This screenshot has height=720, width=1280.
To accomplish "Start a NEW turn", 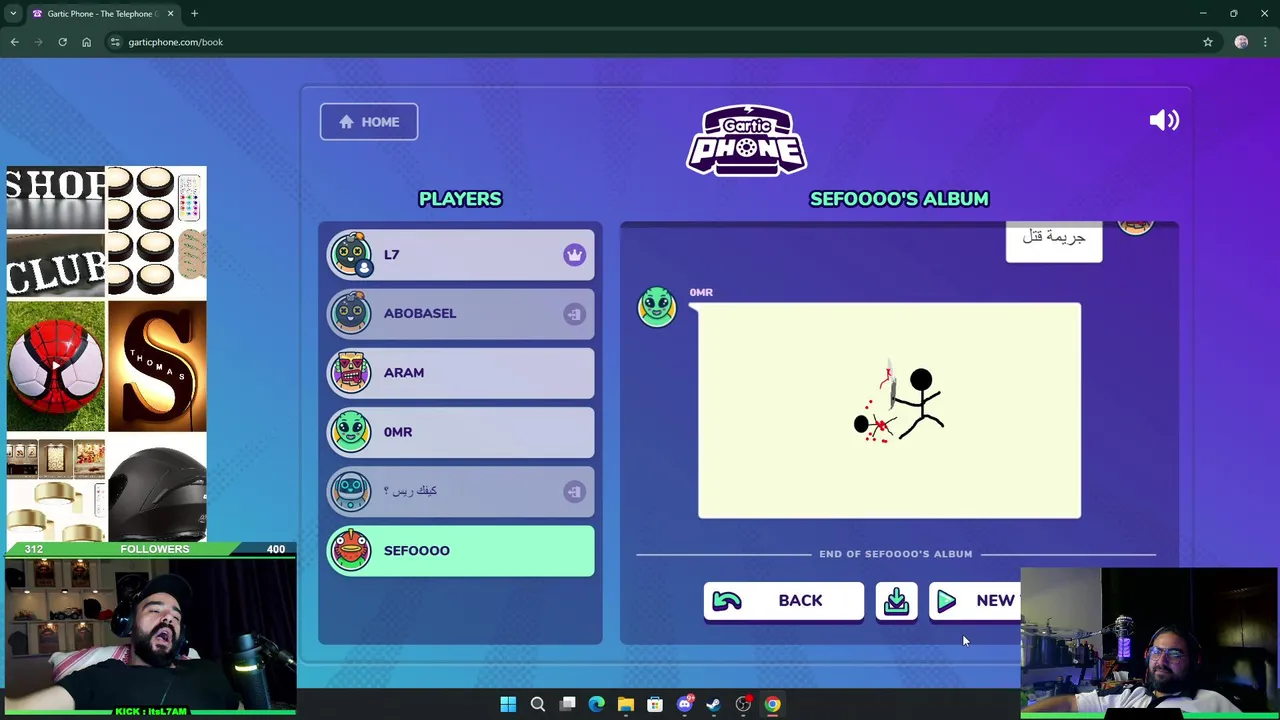I will [975, 601].
